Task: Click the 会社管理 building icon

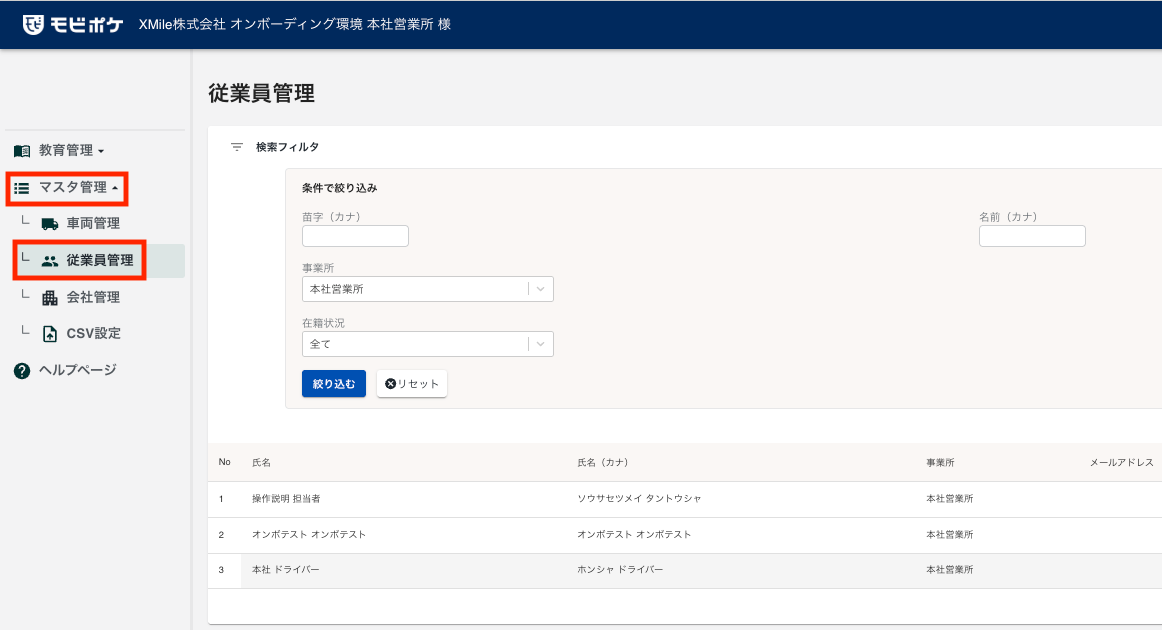Action: click(50, 298)
